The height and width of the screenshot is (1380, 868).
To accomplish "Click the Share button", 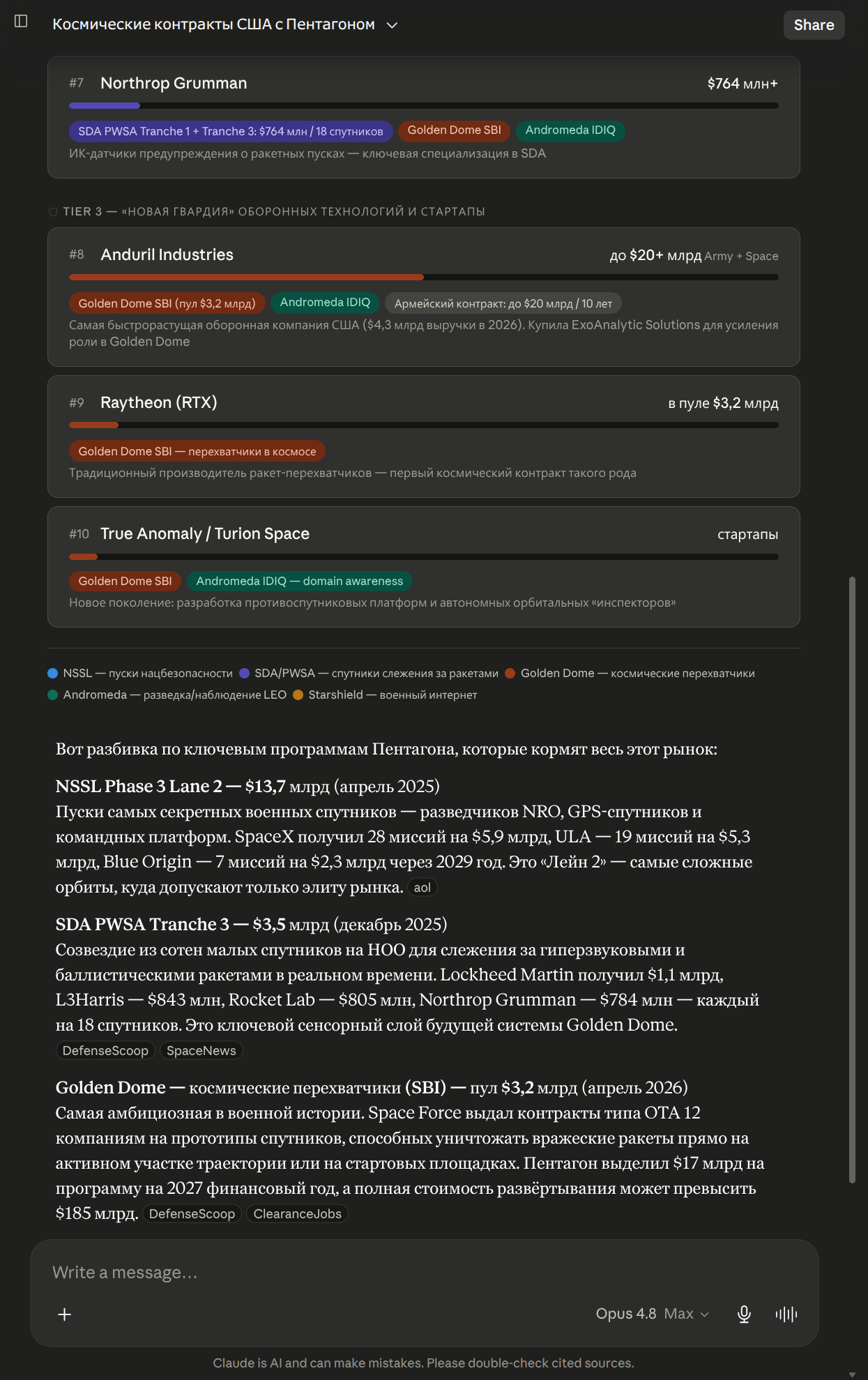I will [x=814, y=25].
